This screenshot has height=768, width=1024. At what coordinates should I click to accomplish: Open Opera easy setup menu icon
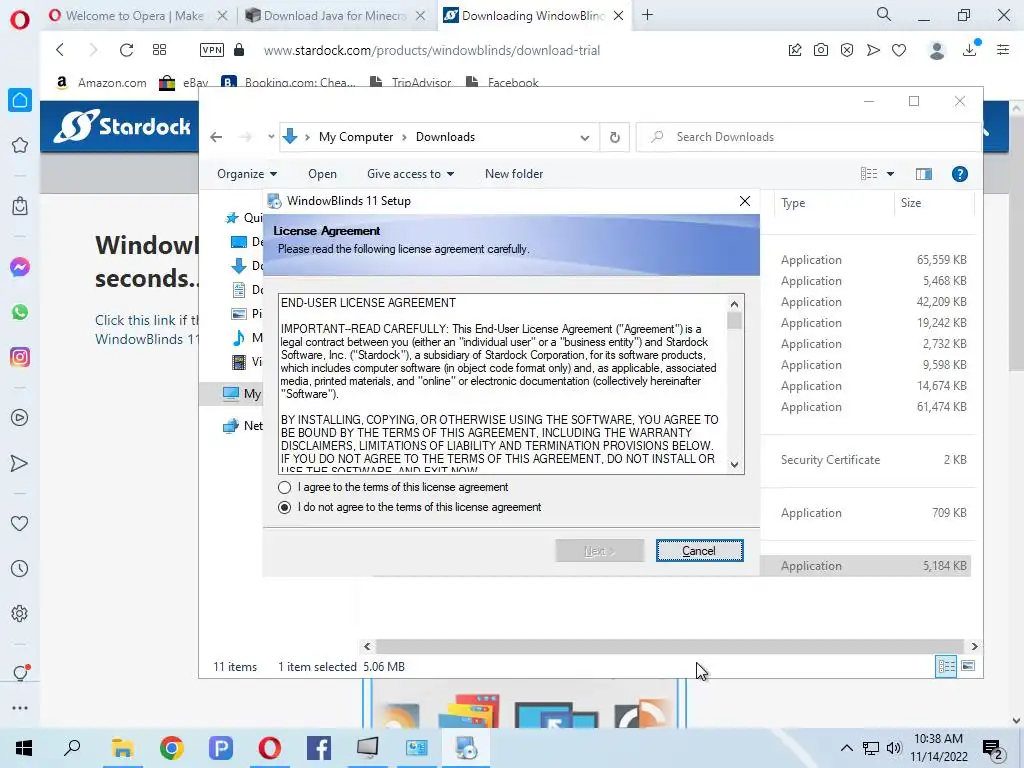click(1003, 50)
